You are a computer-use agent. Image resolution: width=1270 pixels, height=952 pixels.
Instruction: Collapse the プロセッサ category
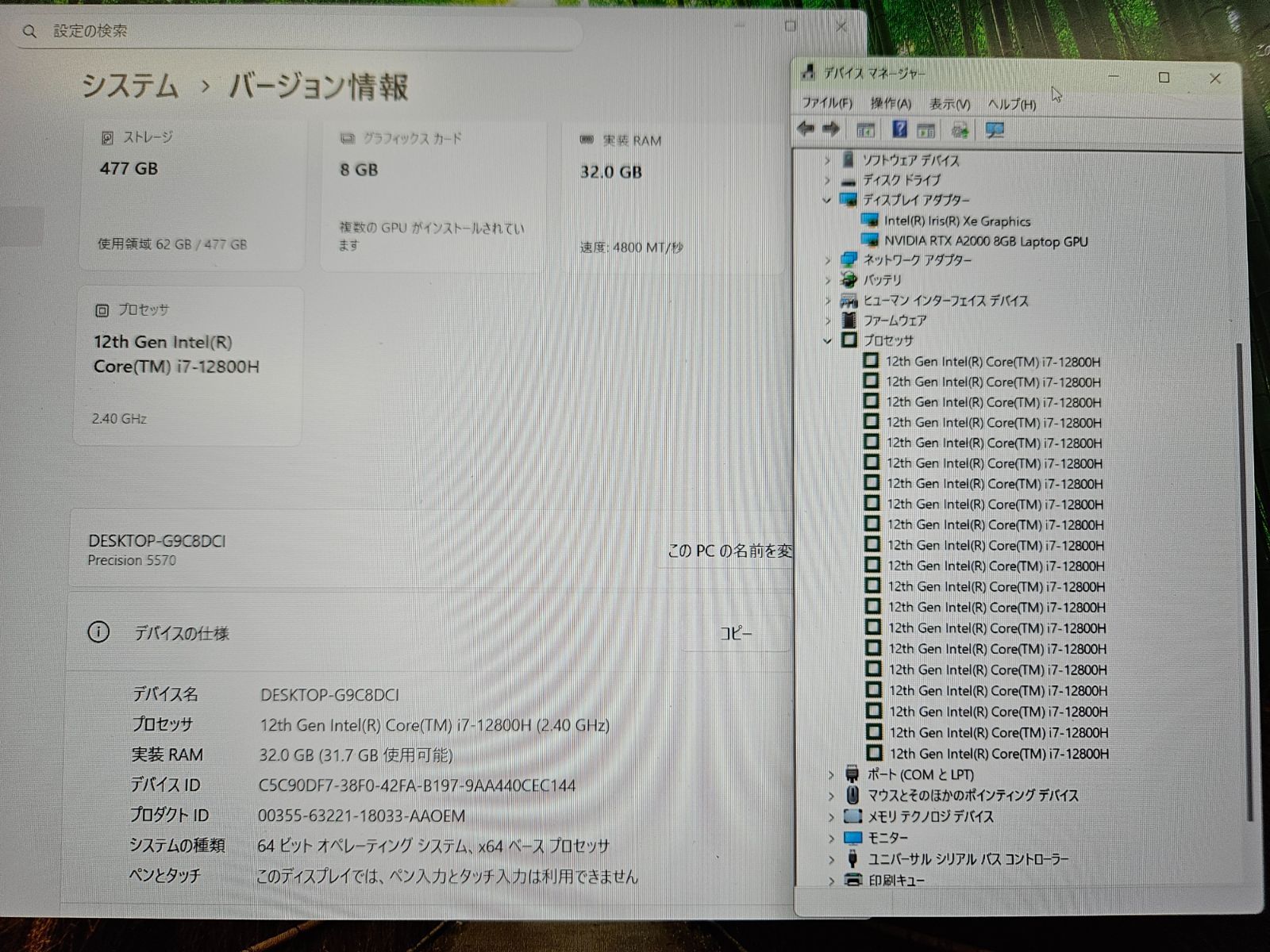[827, 340]
